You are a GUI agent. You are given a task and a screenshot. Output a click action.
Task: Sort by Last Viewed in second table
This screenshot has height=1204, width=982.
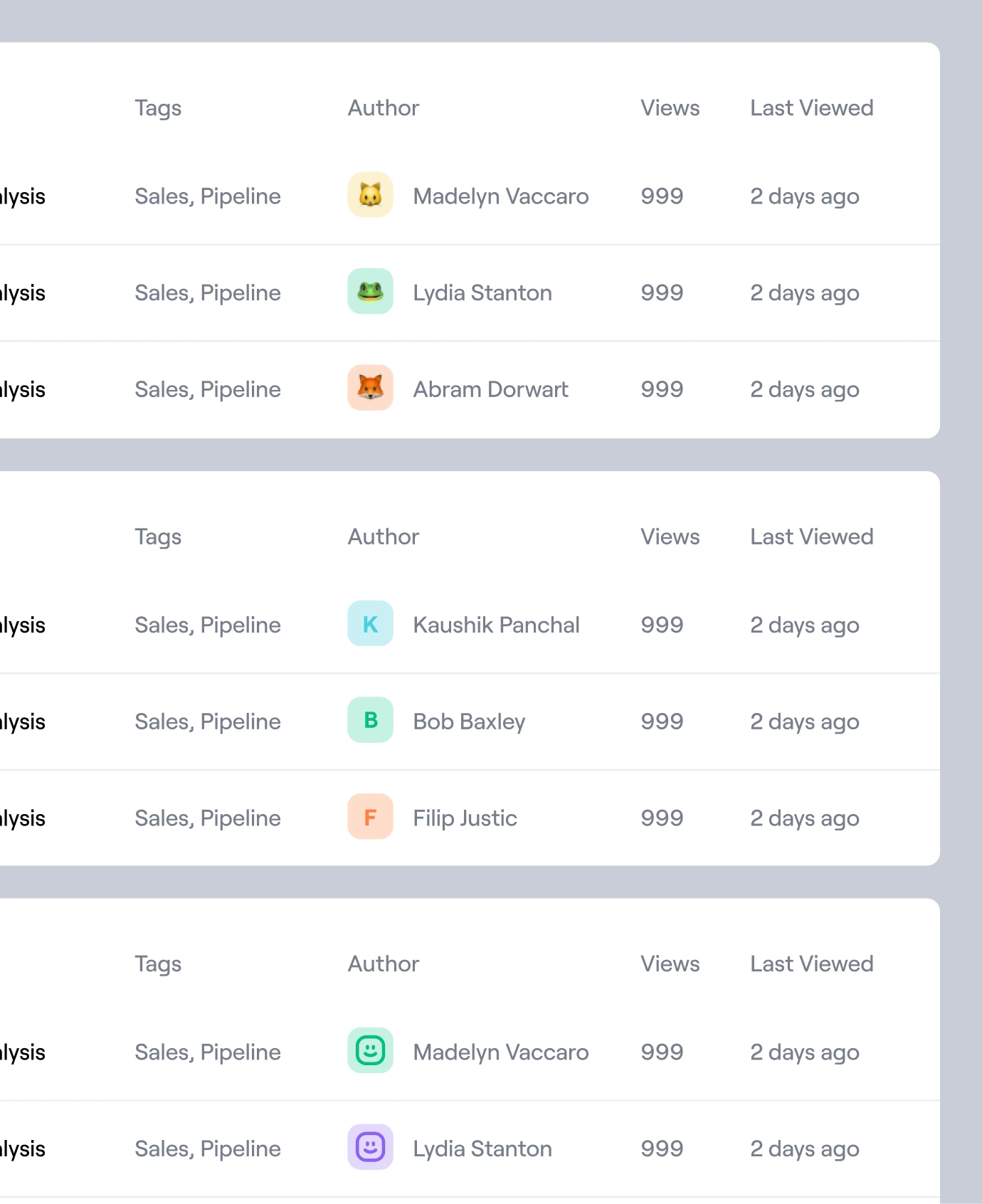[x=811, y=537]
